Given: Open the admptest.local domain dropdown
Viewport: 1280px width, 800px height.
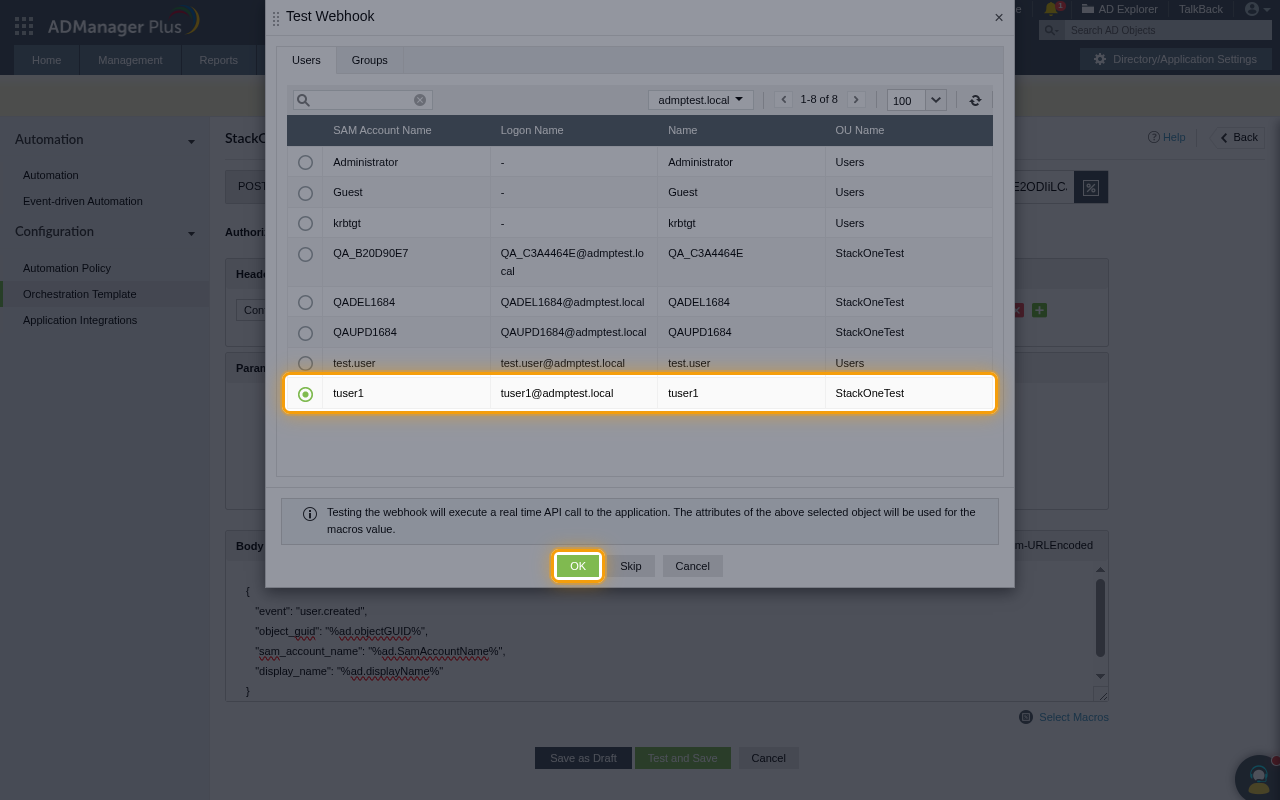Looking at the screenshot, I should coord(701,100).
